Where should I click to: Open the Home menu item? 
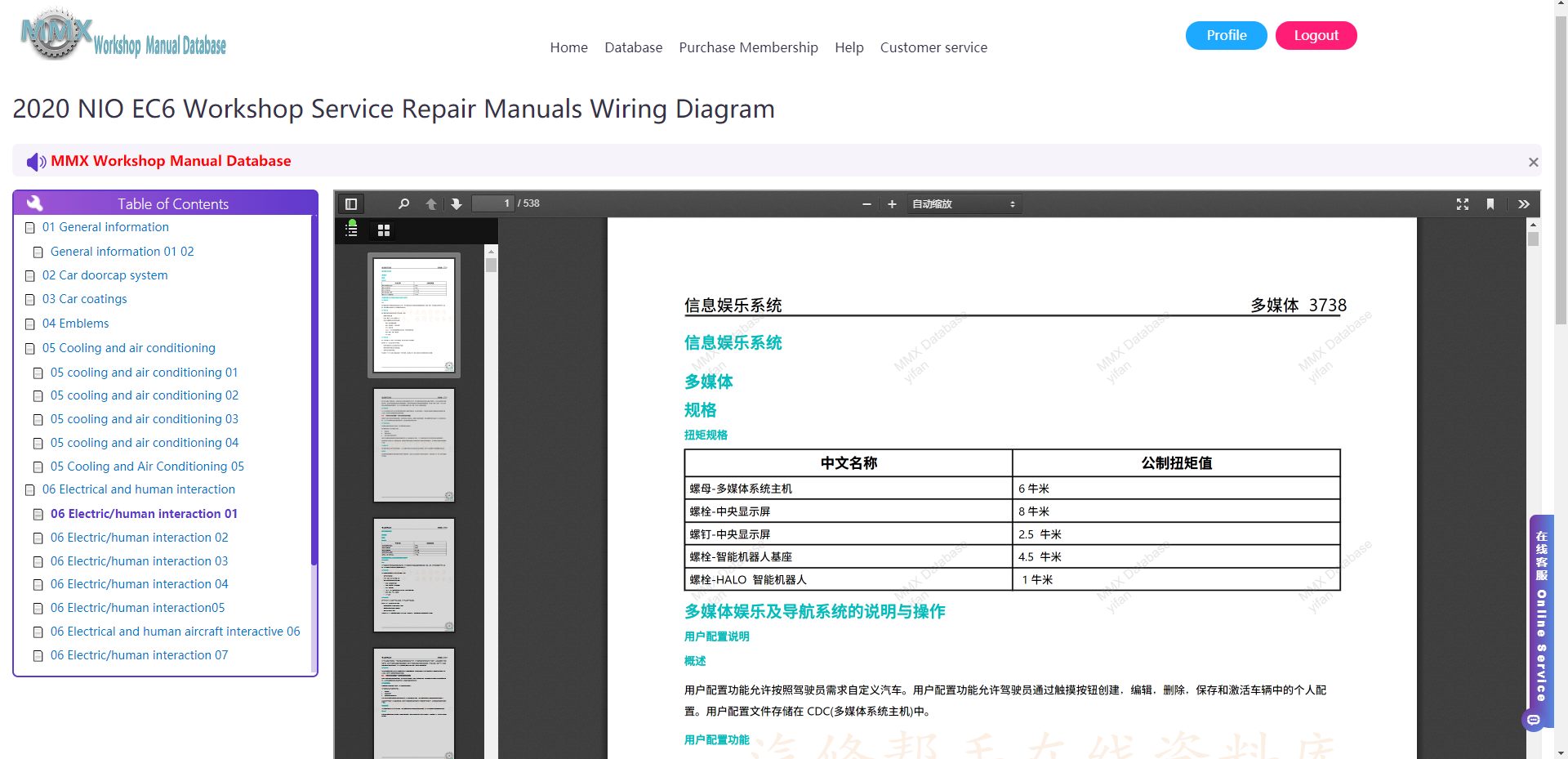[x=568, y=47]
